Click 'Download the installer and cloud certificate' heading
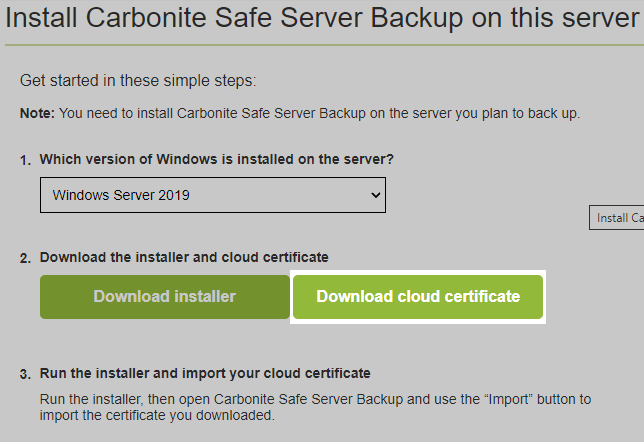644x442 pixels. (184, 257)
